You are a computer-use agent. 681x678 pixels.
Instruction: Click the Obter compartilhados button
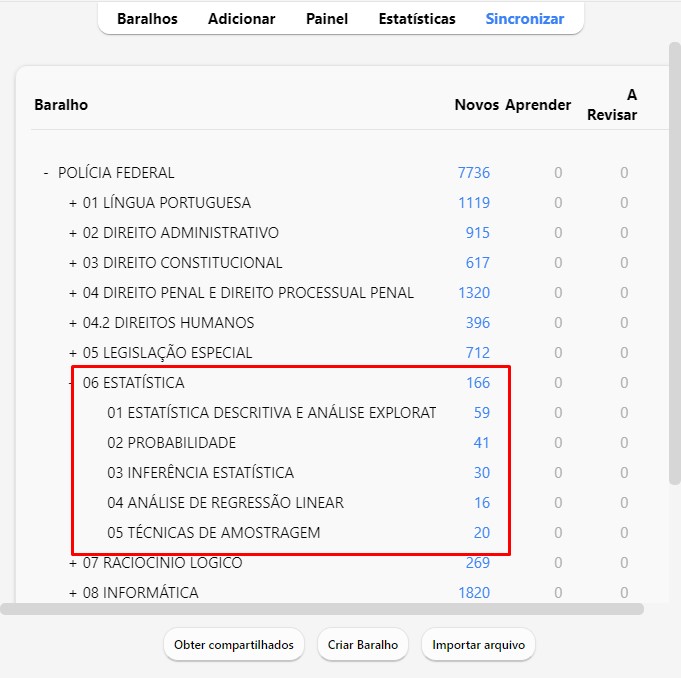(x=234, y=645)
